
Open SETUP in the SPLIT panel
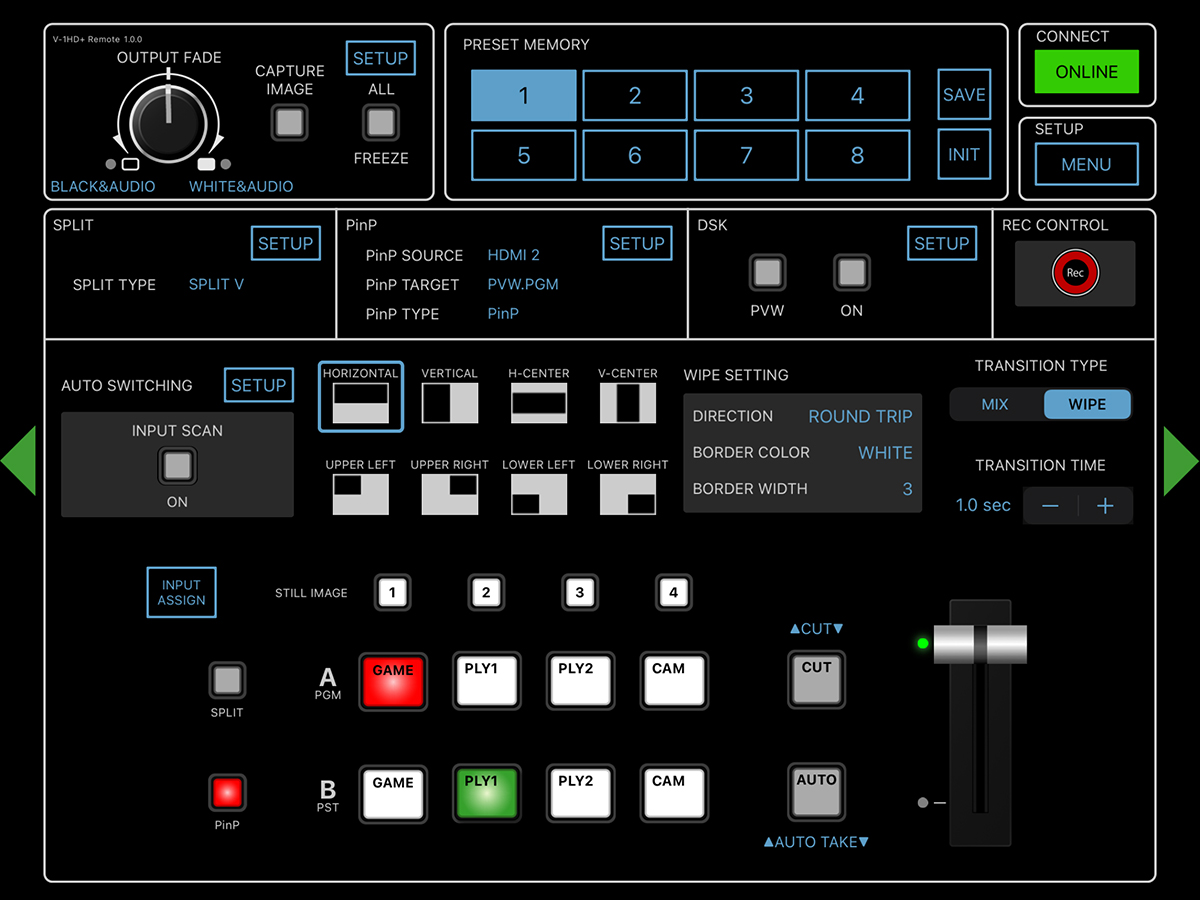285,243
